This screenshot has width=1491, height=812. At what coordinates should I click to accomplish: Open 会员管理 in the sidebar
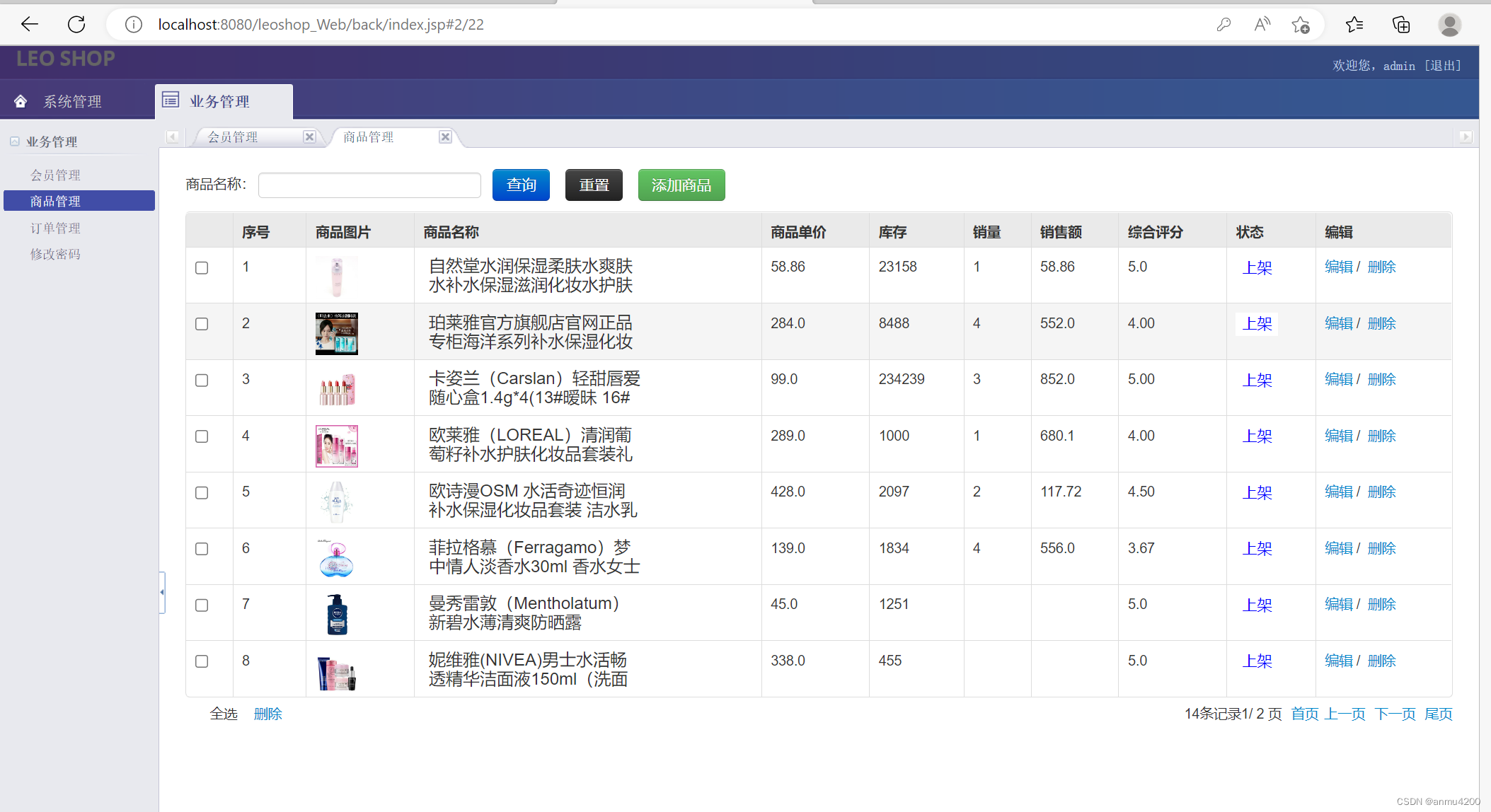(55, 175)
